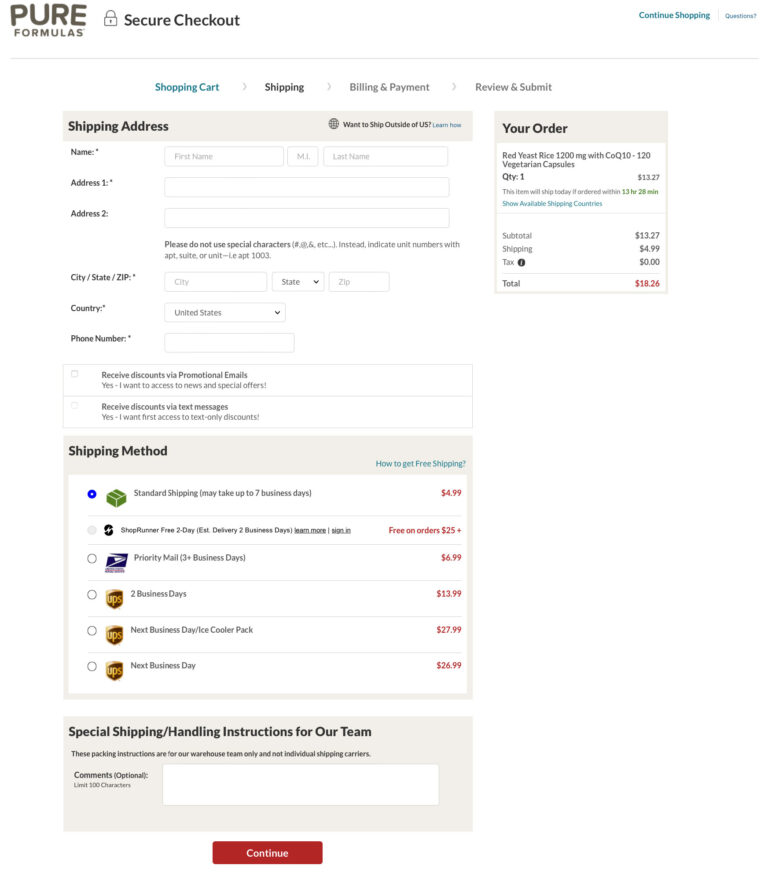Open the State dropdown
Viewport: 768px width, 880px height.
pyautogui.click(x=298, y=282)
